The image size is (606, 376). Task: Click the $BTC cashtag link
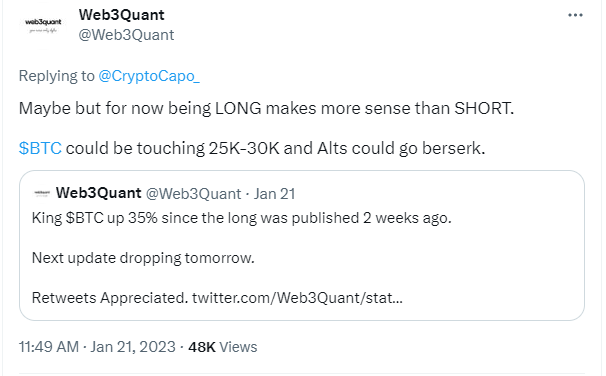(x=40, y=148)
